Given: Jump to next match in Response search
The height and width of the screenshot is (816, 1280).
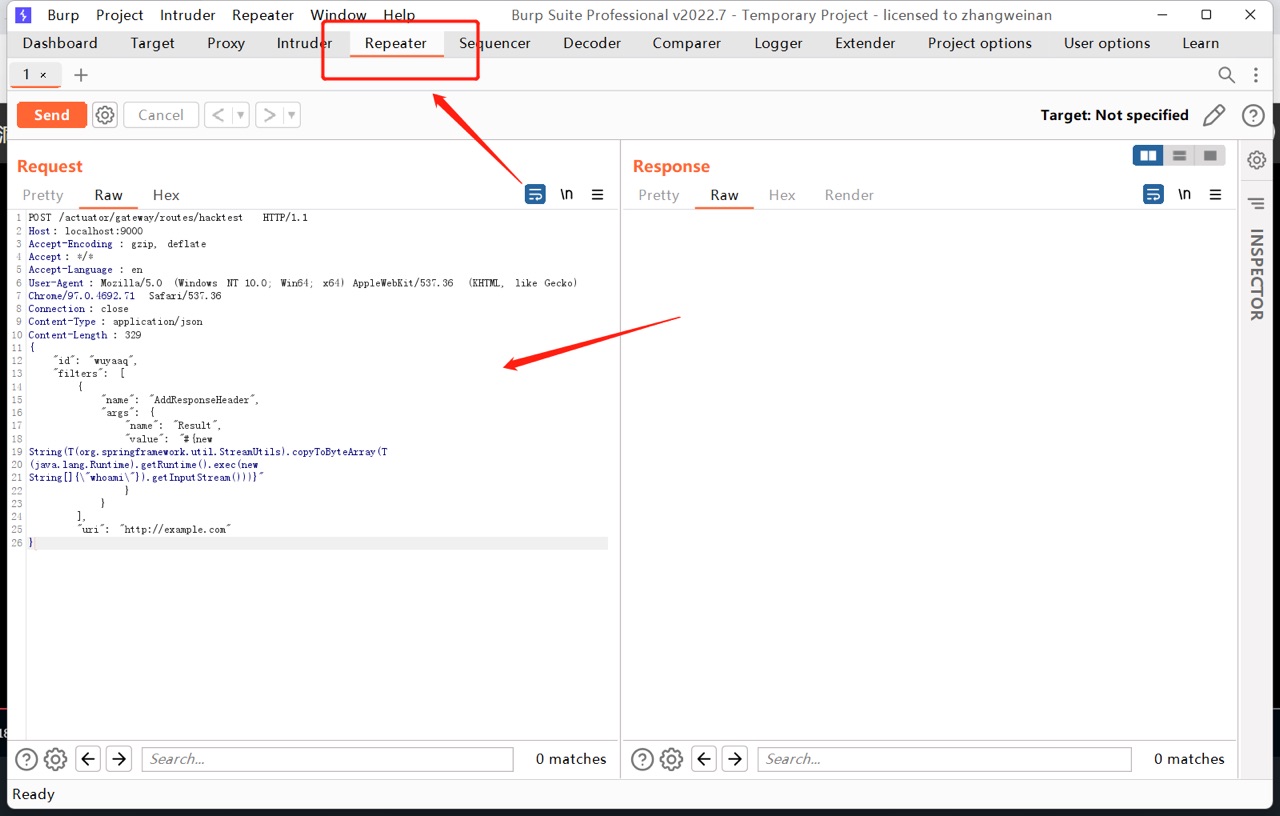Looking at the screenshot, I should pyautogui.click(x=735, y=759).
